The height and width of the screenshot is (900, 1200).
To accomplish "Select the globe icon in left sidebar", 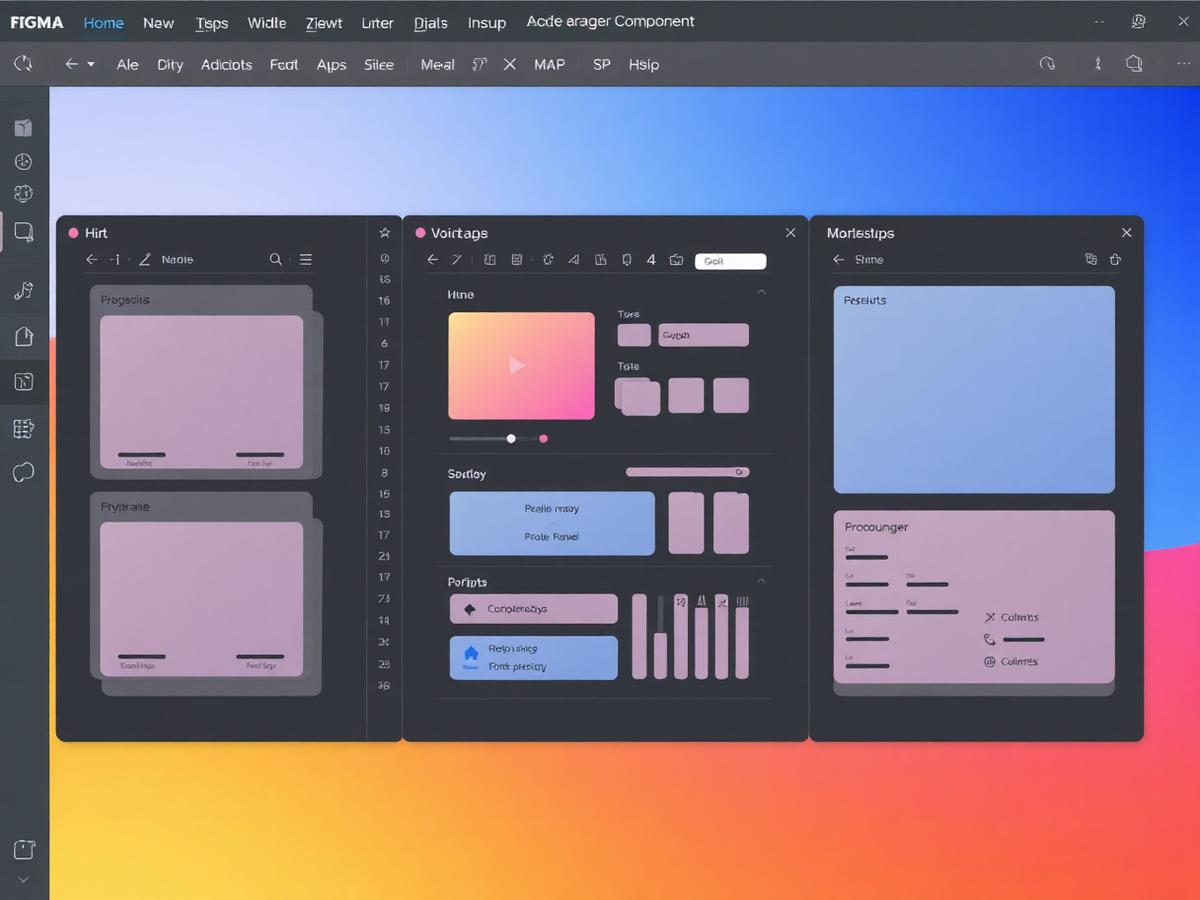I will coord(23,194).
